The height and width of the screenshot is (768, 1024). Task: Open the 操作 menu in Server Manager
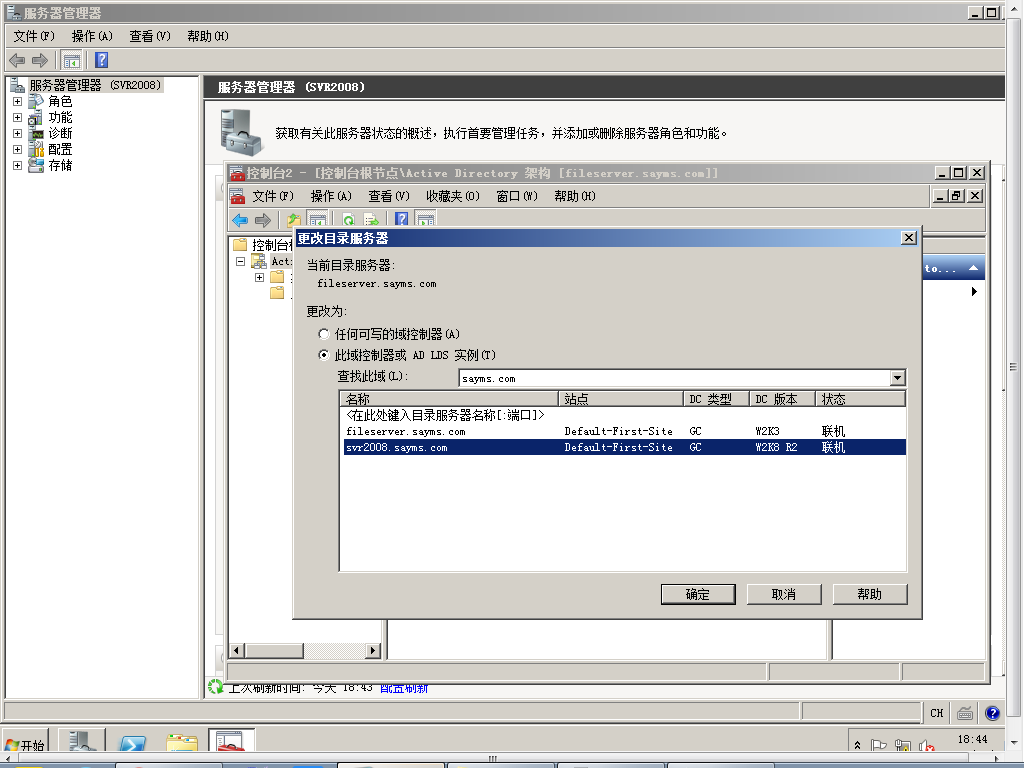click(91, 36)
